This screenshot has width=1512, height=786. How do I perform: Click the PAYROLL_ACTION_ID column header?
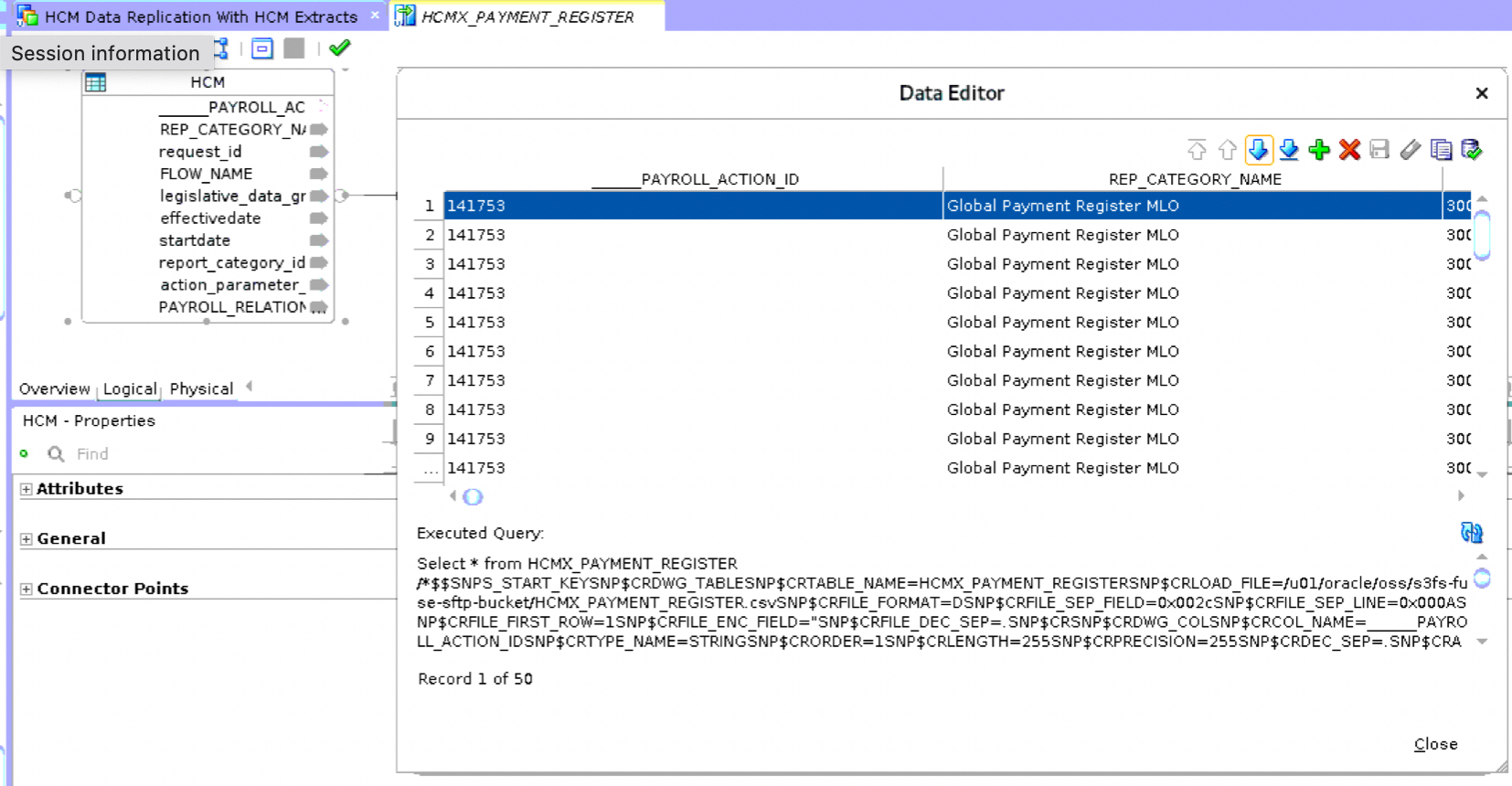[695, 179]
